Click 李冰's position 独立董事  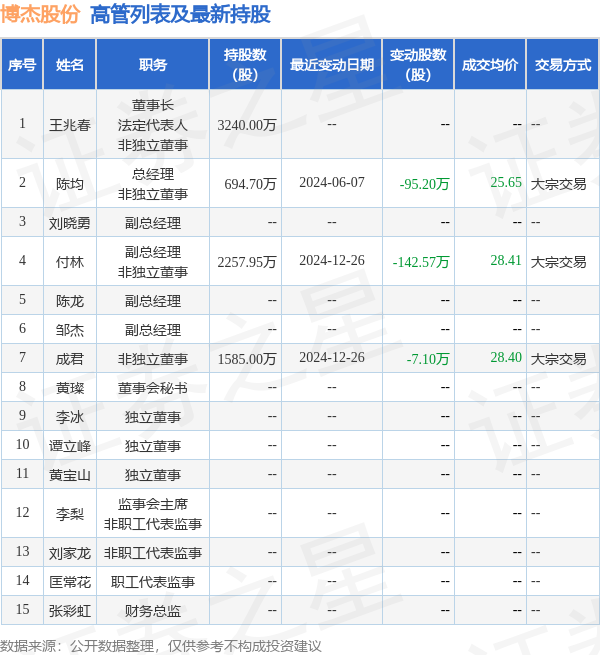[153, 416]
